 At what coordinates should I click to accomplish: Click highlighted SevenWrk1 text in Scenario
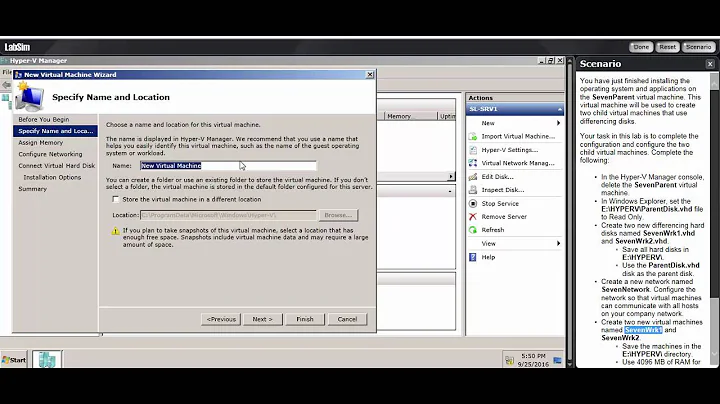pos(643,330)
